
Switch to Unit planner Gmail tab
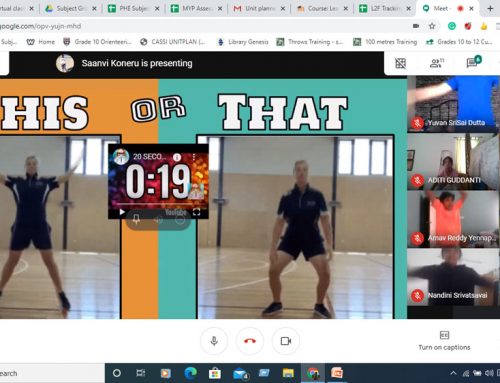pyautogui.click(x=259, y=8)
